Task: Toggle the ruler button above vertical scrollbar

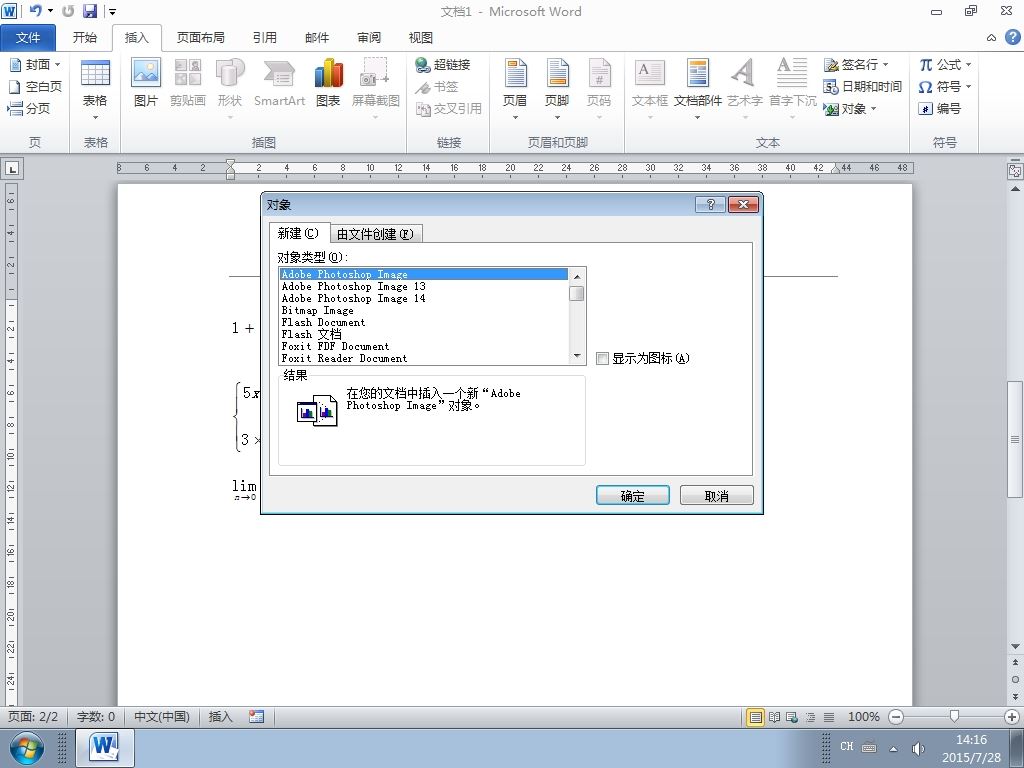Action: pyautogui.click(x=1015, y=171)
